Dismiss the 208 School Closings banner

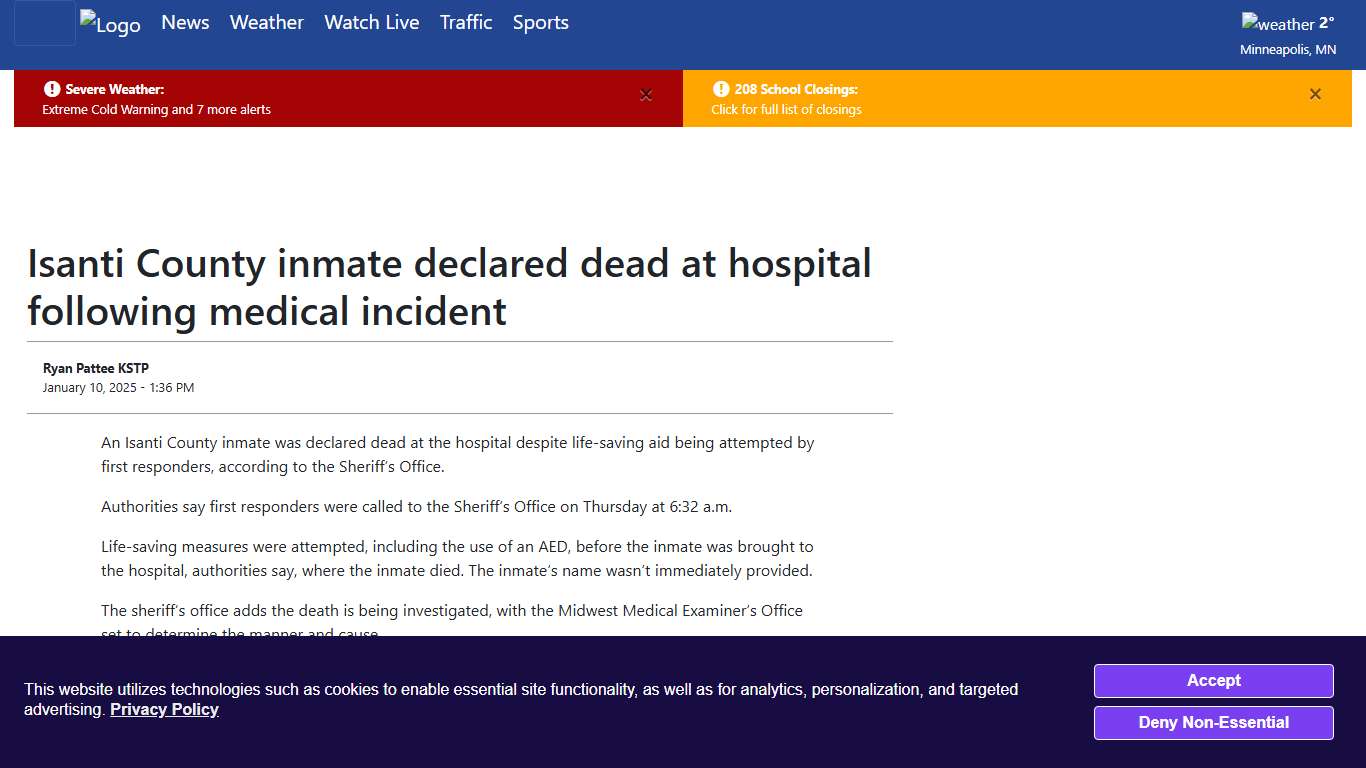(1315, 94)
